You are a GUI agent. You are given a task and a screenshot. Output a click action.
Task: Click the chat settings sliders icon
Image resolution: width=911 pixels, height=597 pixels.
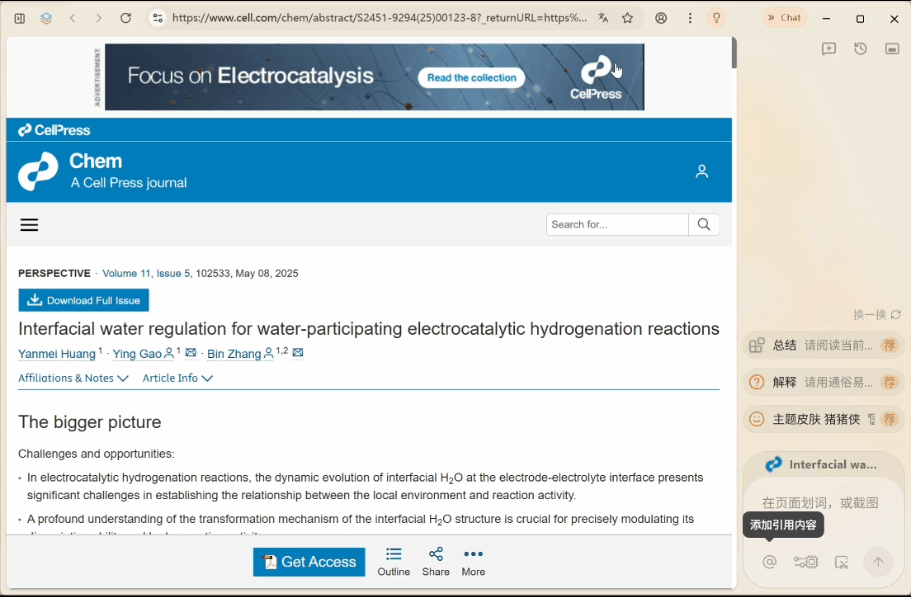[x=806, y=562]
